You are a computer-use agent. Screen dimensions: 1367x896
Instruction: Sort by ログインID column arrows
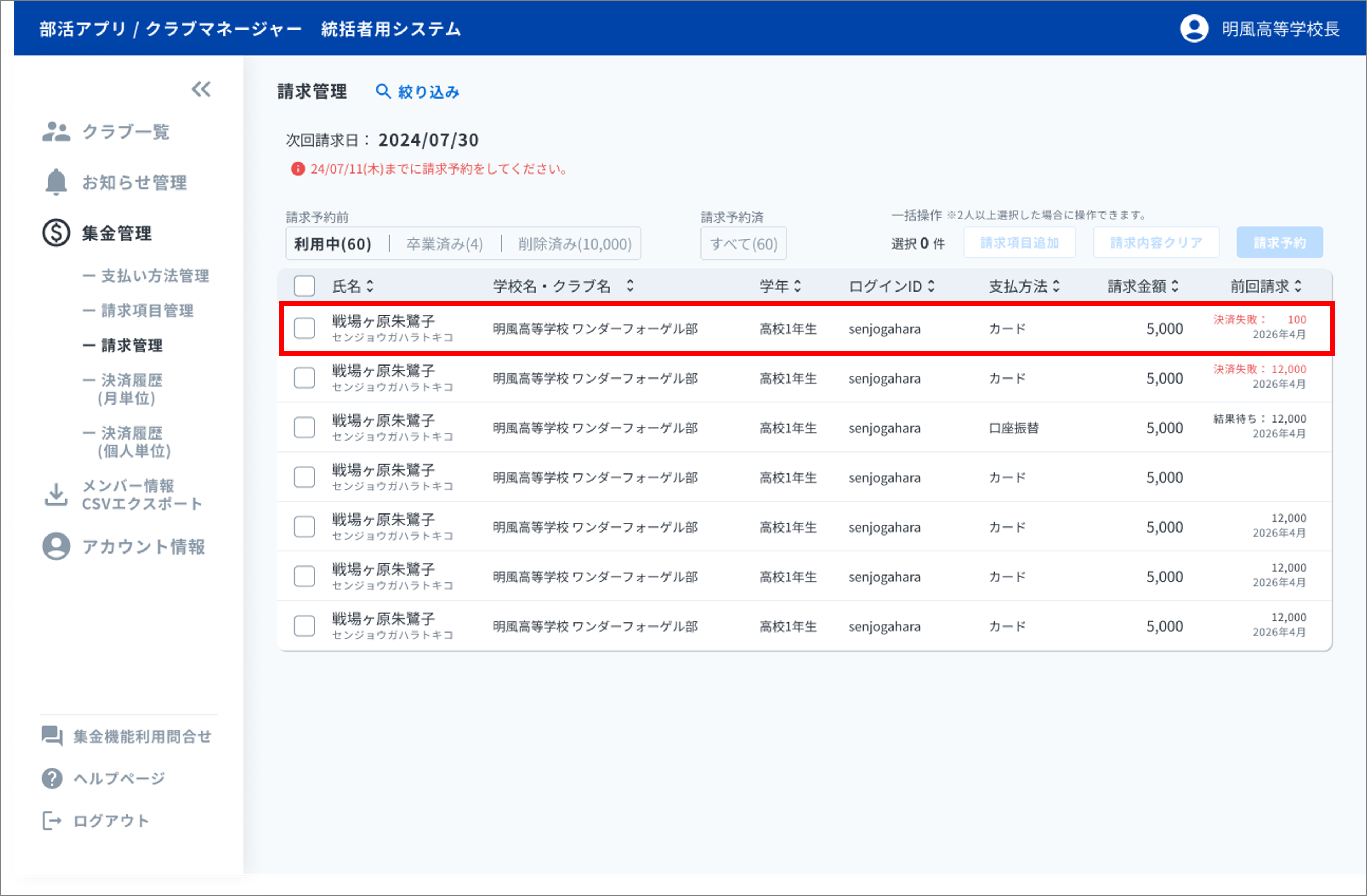931,285
